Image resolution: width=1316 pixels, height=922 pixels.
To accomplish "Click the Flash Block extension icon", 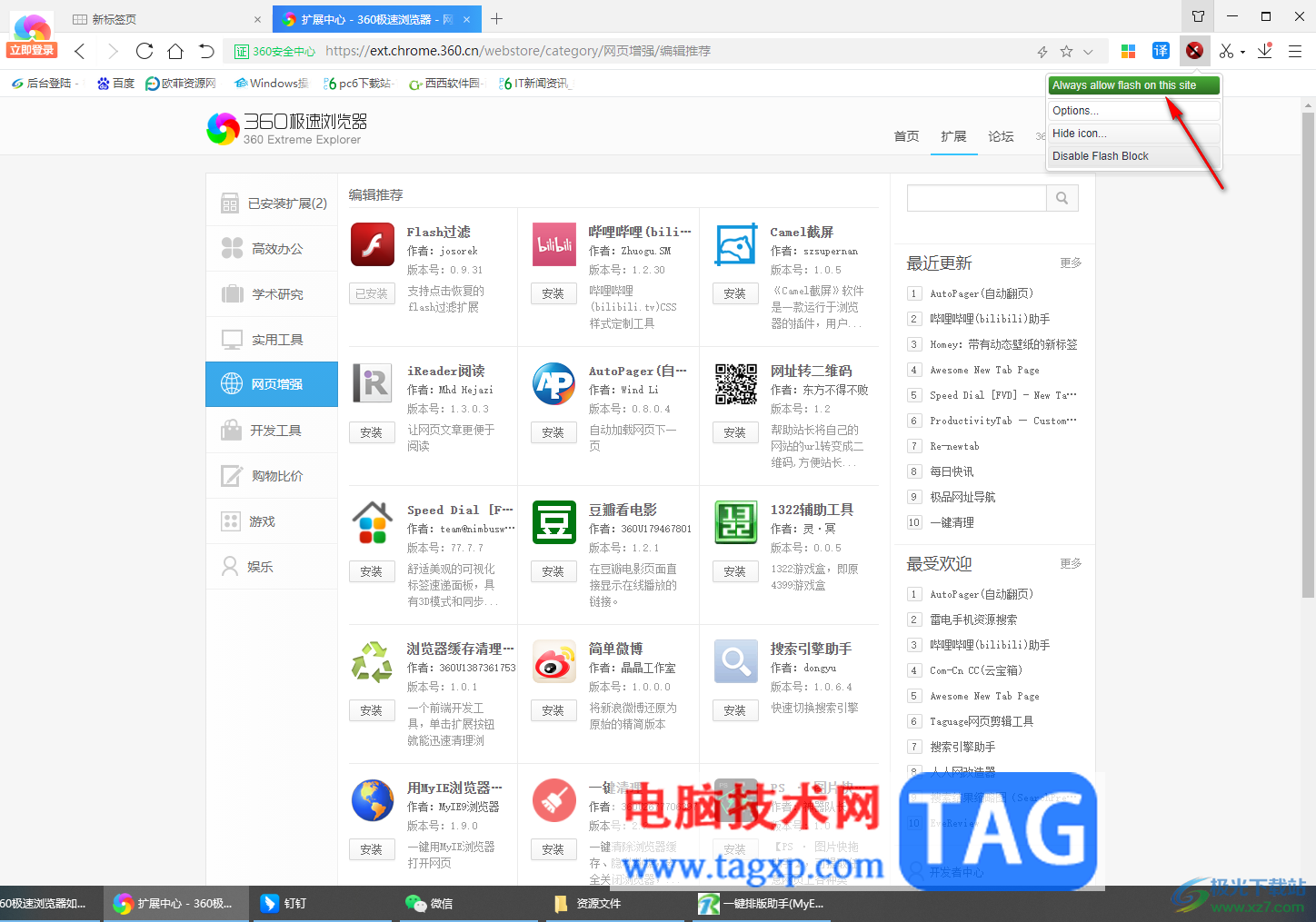I will [x=1194, y=51].
